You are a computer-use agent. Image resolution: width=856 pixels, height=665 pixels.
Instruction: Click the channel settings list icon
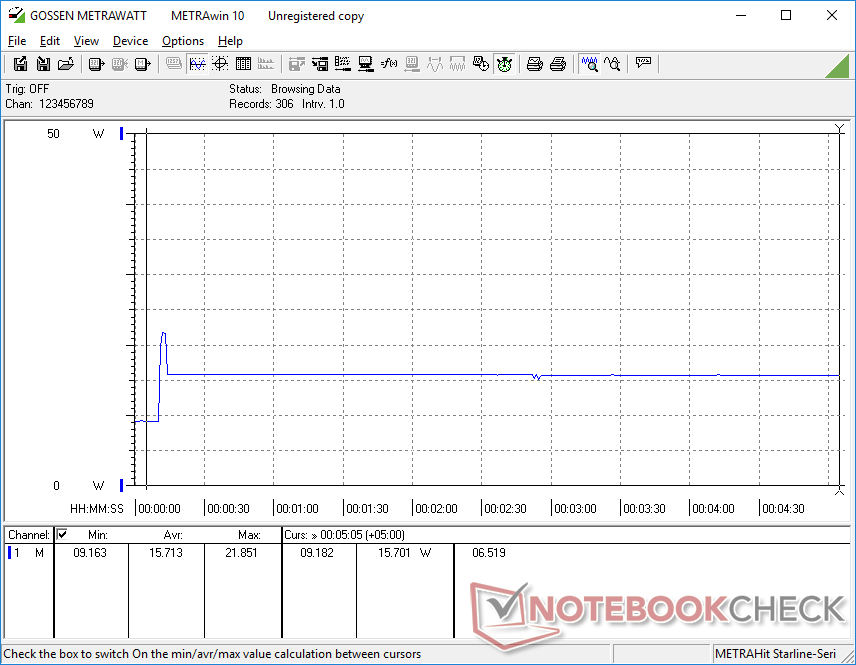(343, 64)
